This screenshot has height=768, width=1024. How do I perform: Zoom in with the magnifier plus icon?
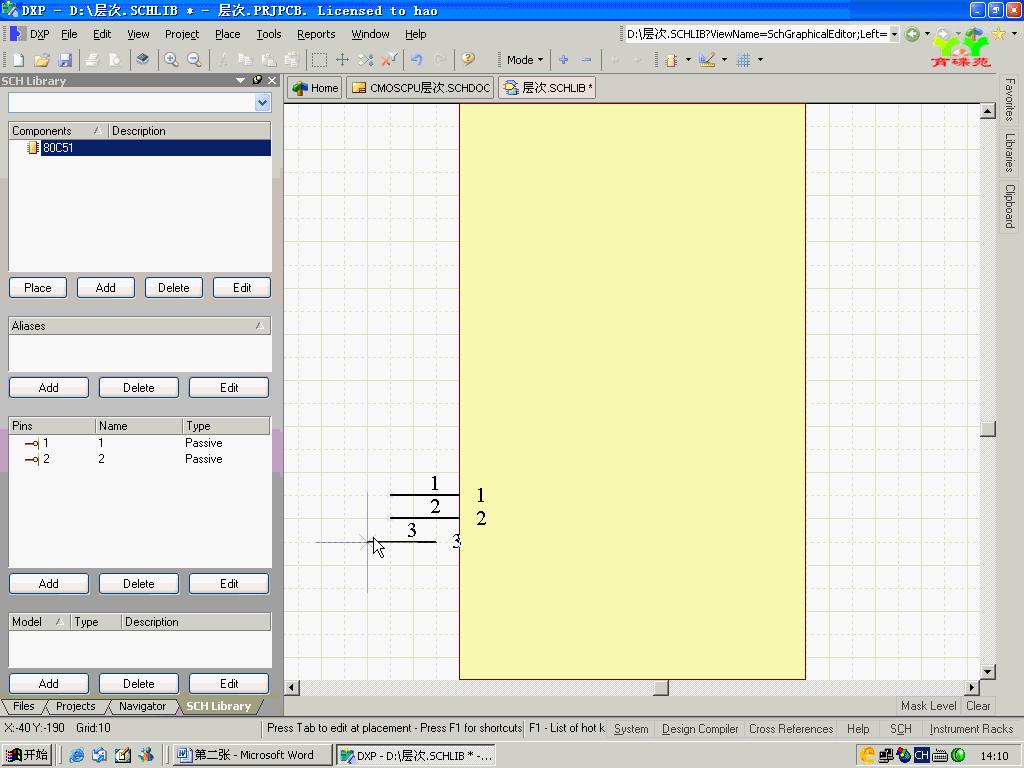(171, 60)
